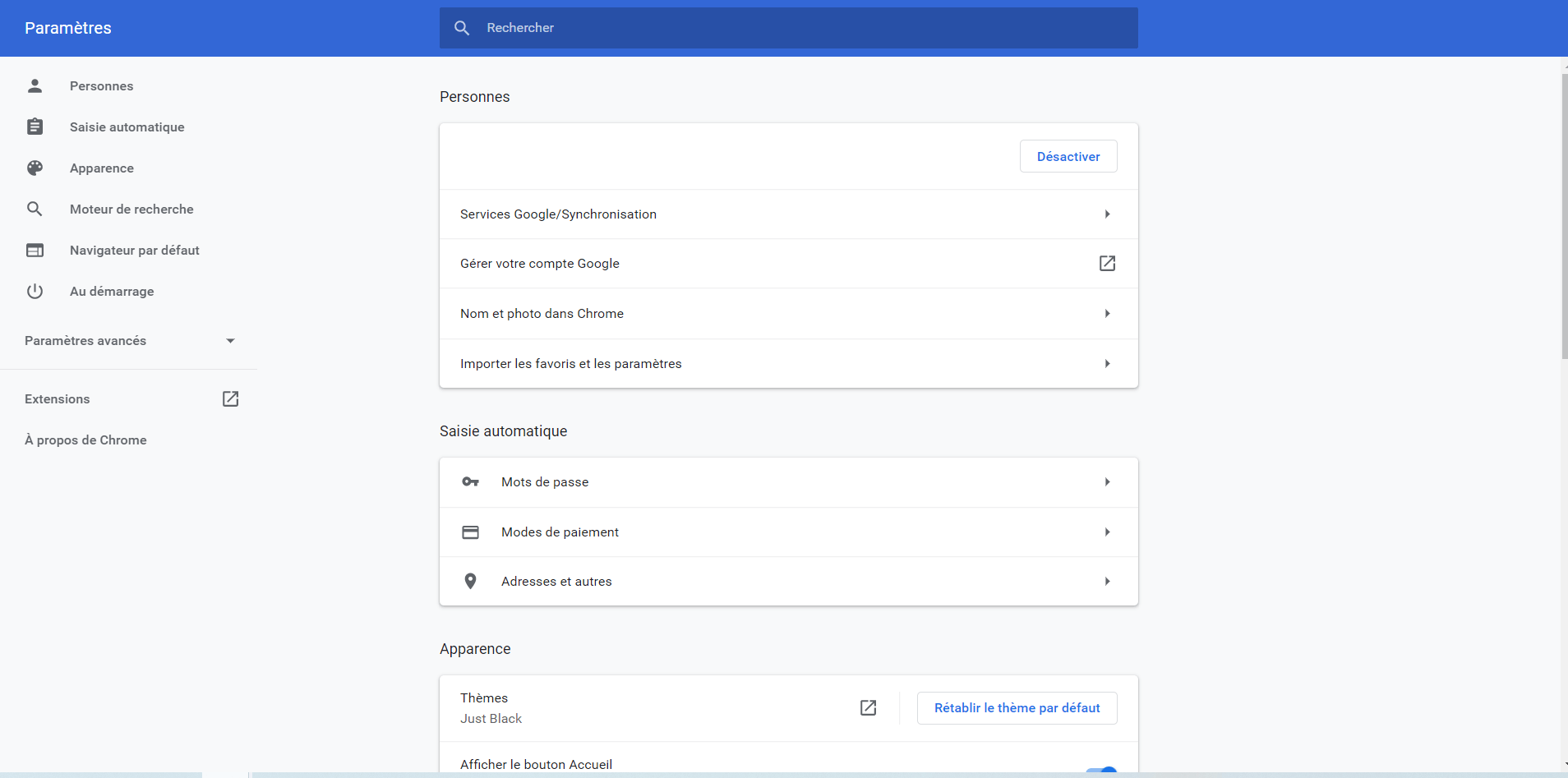Viewport: 1568px width, 778px height.
Task: Click the Just Black theme name
Action: click(x=491, y=718)
